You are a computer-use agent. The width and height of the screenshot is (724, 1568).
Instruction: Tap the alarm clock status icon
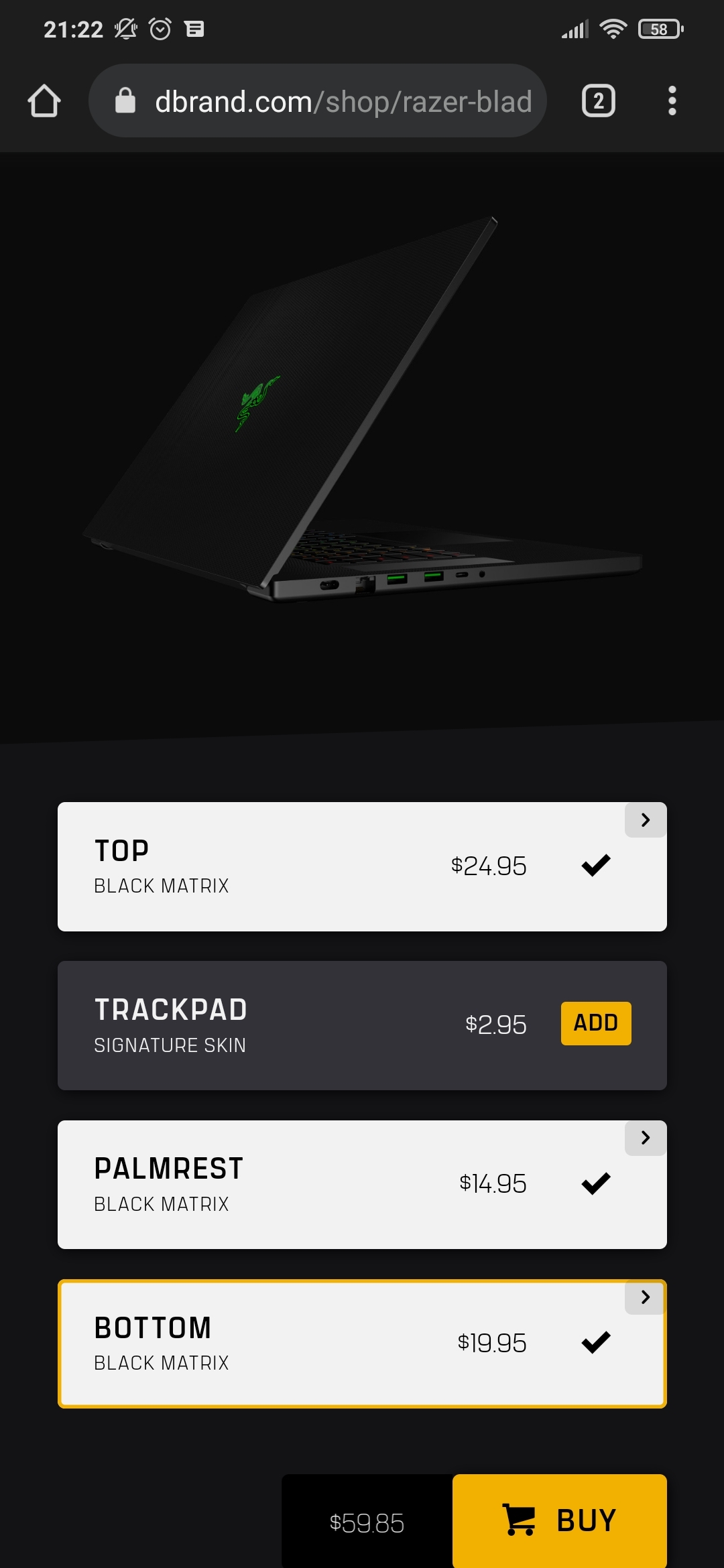pos(160,29)
